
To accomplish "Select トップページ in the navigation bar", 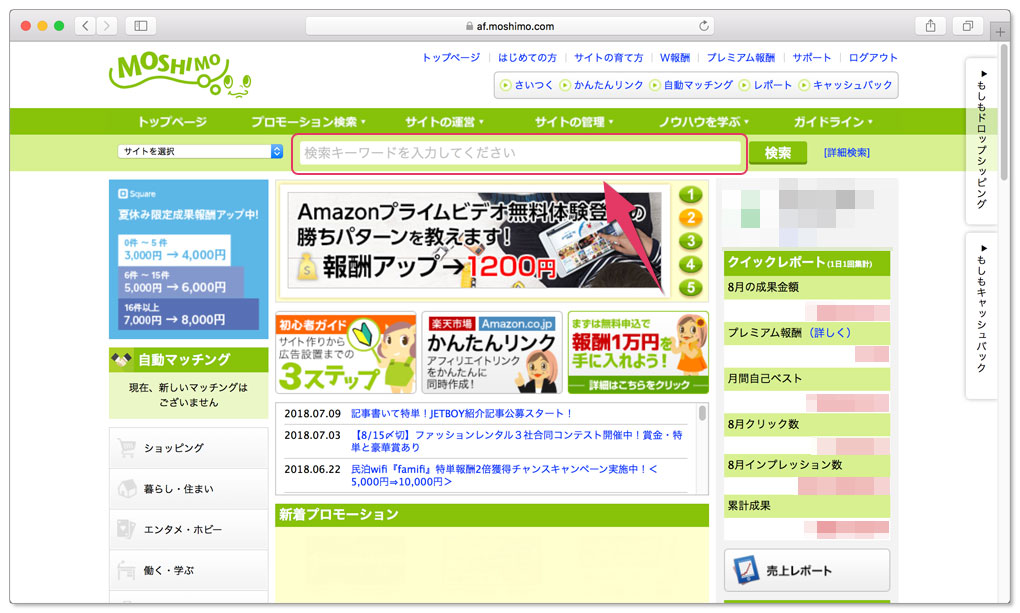I will coord(173,121).
